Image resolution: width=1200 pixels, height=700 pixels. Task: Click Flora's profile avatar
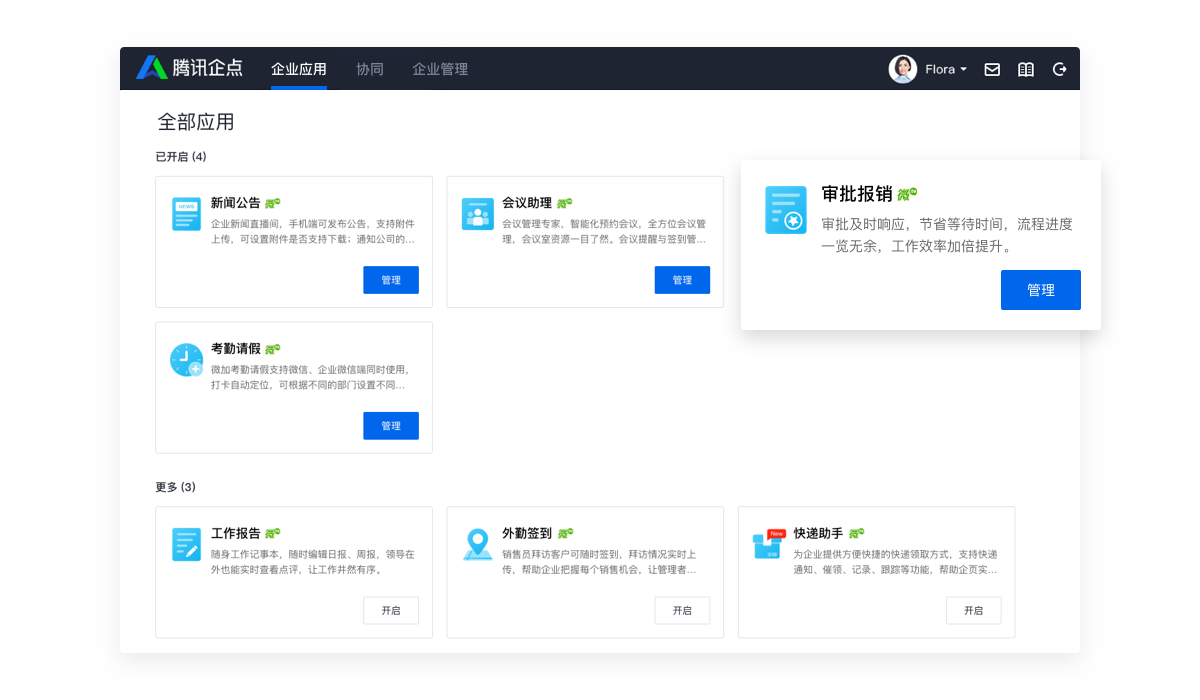[x=903, y=69]
